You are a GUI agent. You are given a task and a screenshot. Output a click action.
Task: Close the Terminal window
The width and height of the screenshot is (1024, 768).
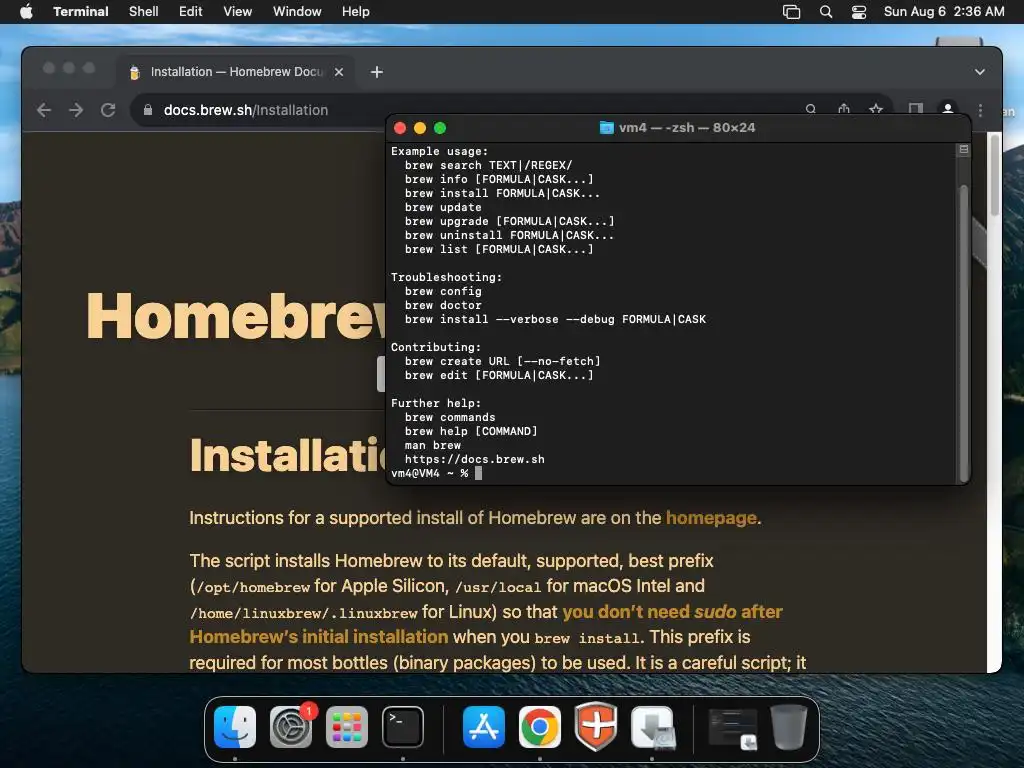400,128
